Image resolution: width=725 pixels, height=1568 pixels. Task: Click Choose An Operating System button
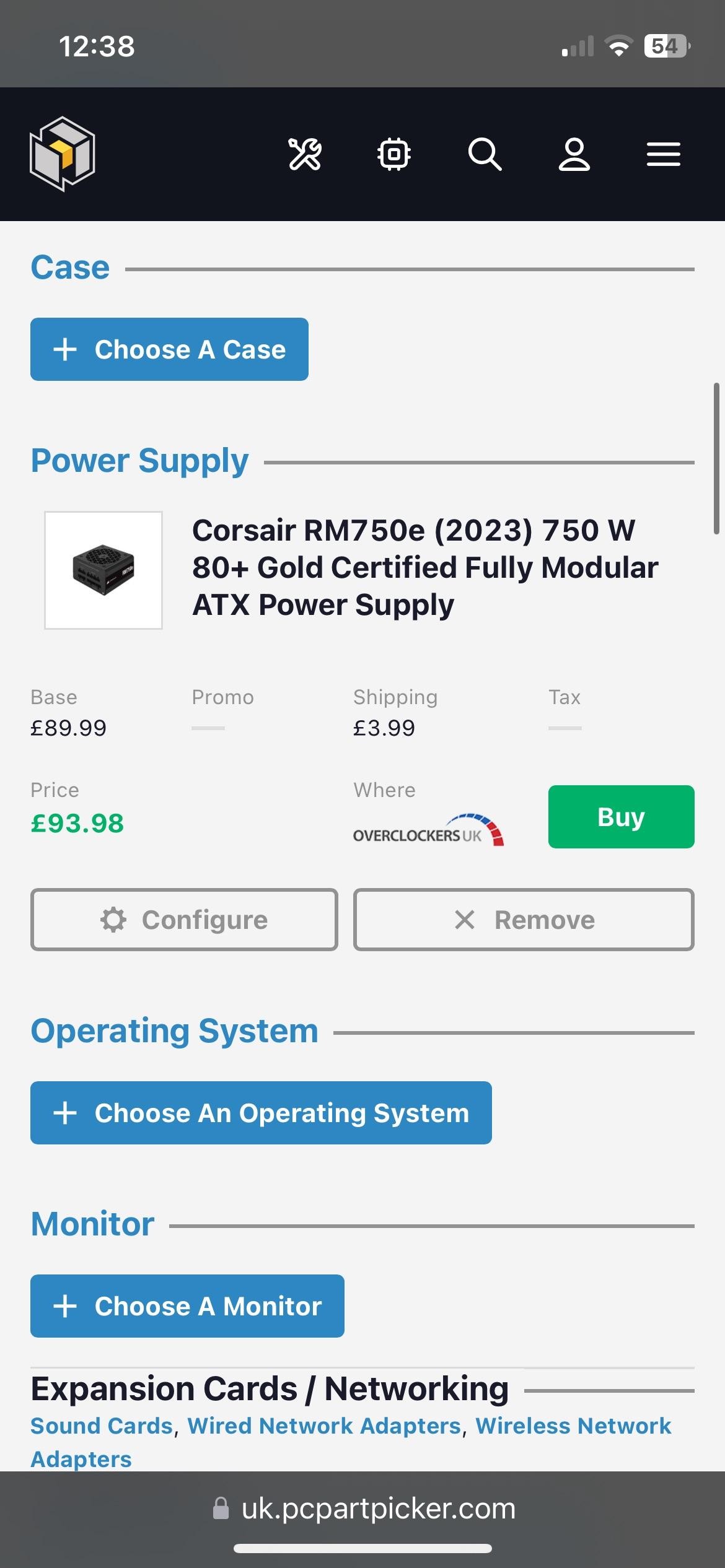pos(261,1113)
